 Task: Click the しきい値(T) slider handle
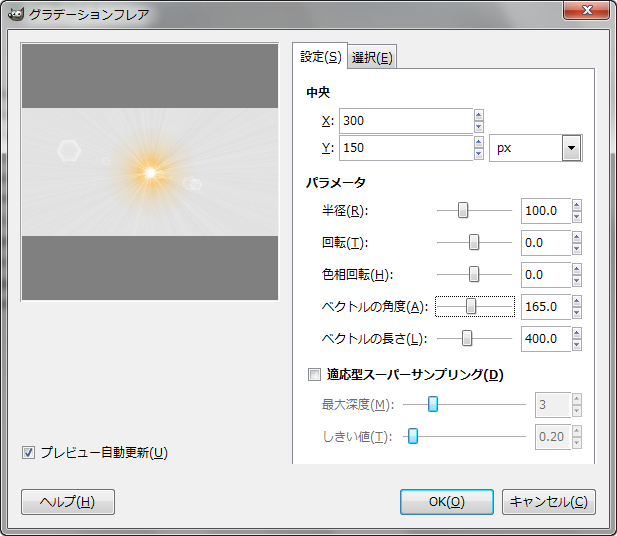click(x=413, y=436)
